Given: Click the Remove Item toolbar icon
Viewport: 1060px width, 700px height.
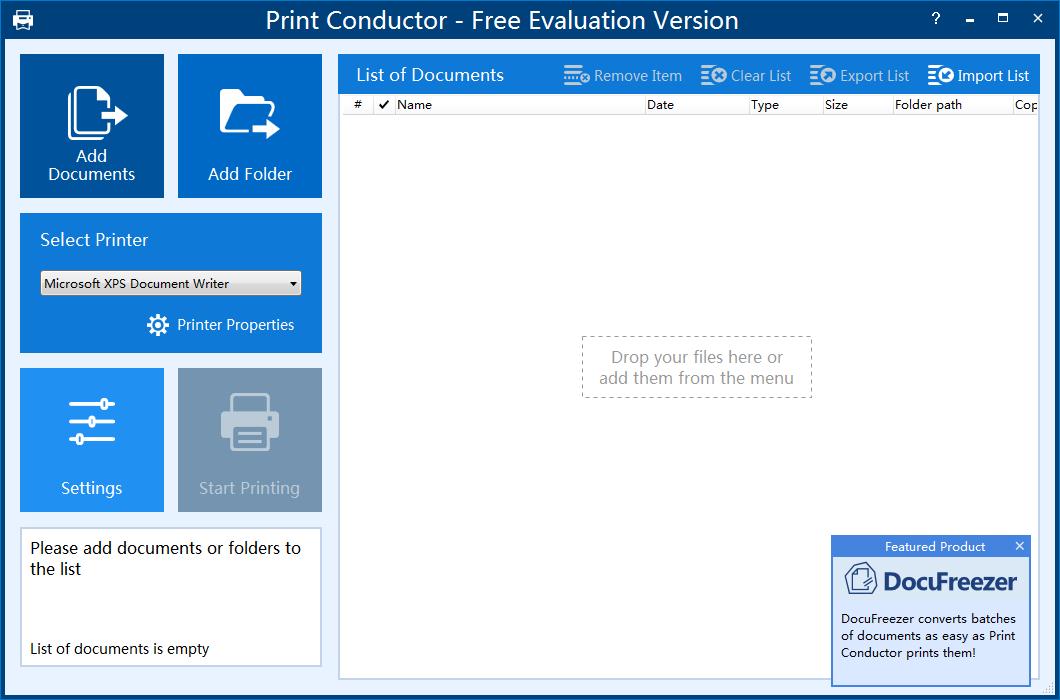Looking at the screenshot, I should coord(577,76).
